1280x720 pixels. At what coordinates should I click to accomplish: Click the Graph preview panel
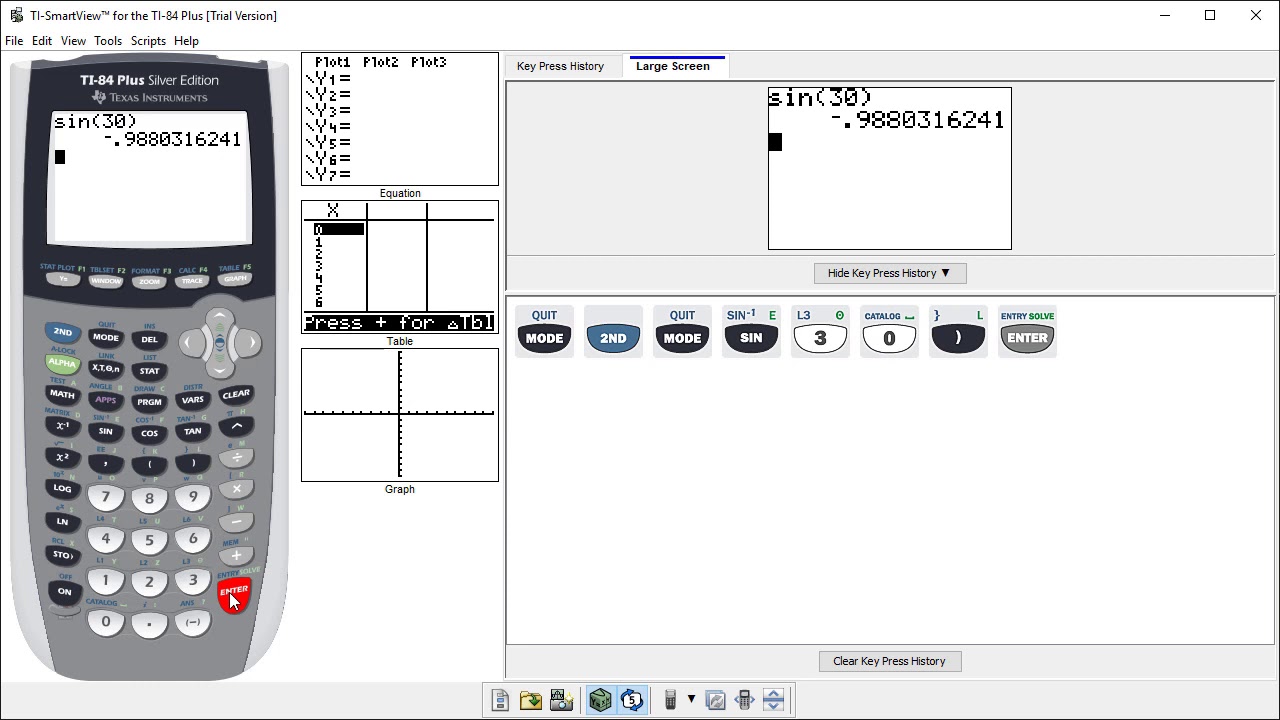pyautogui.click(x=400, y=414)
